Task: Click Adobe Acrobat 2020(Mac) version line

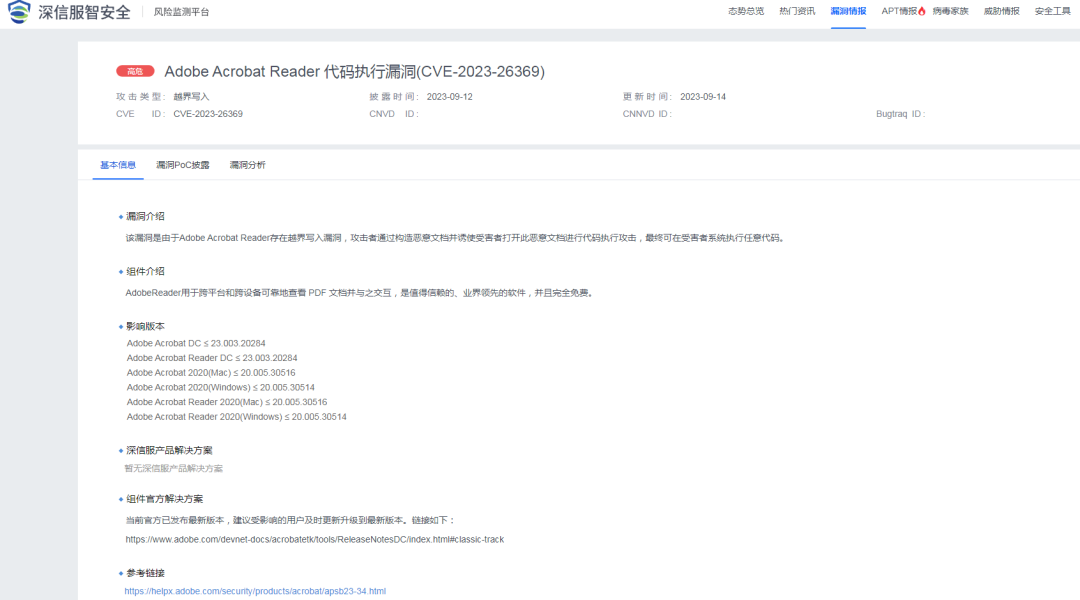Action: click(x=211, y=373)
